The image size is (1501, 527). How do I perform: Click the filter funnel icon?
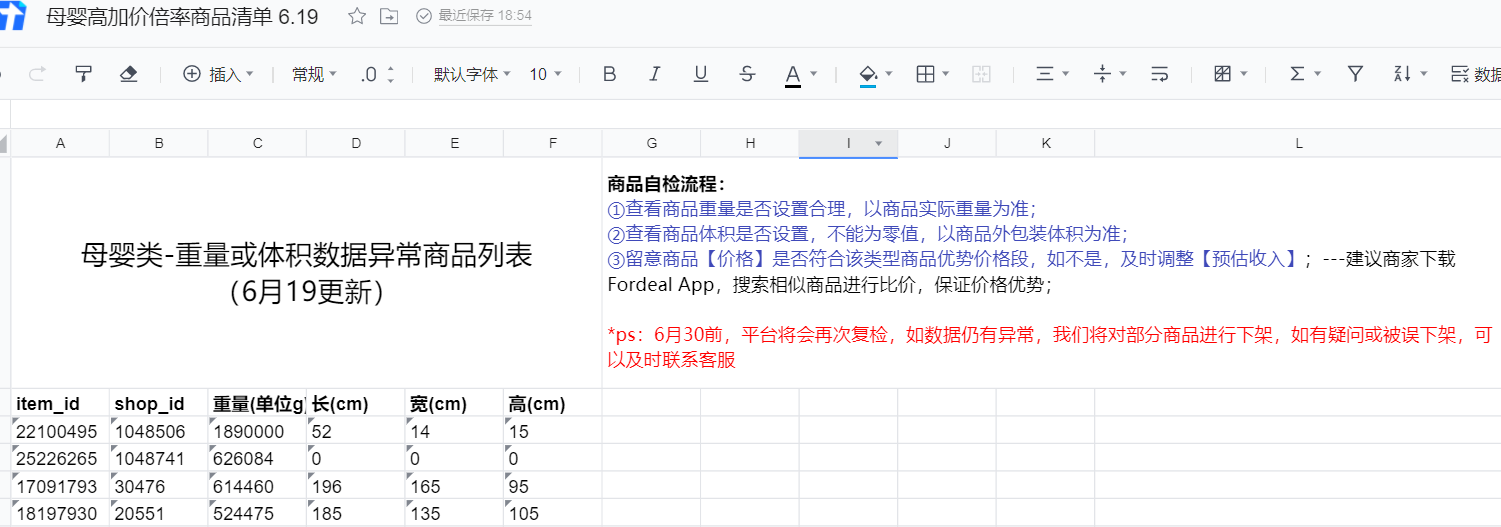click(1355, 74)
